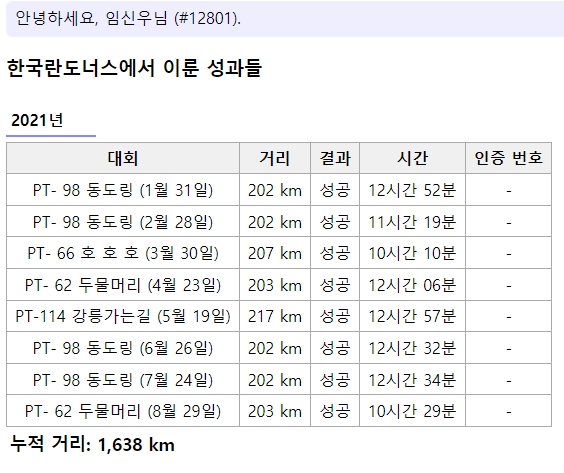
Task: Click time 12시간 34분
Action: (412, 380)
